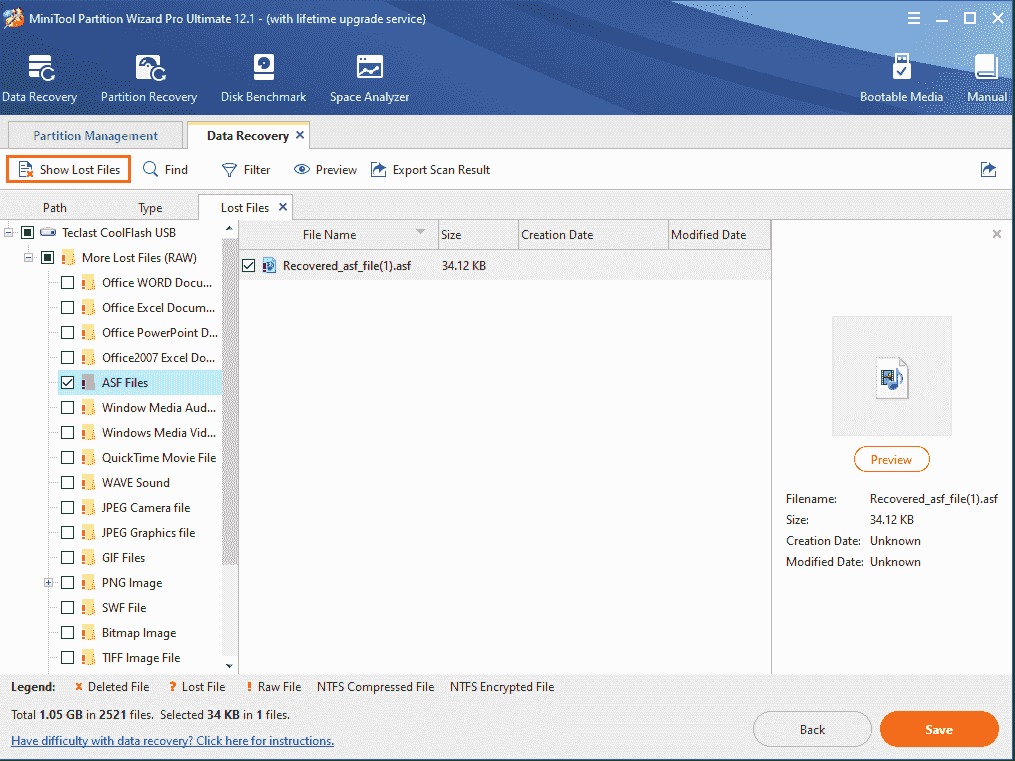Open Data Recovery from the top ribbon
The width and height of the screenshot is (1015, 761).
pyautogui.click(x=39, y=79)
